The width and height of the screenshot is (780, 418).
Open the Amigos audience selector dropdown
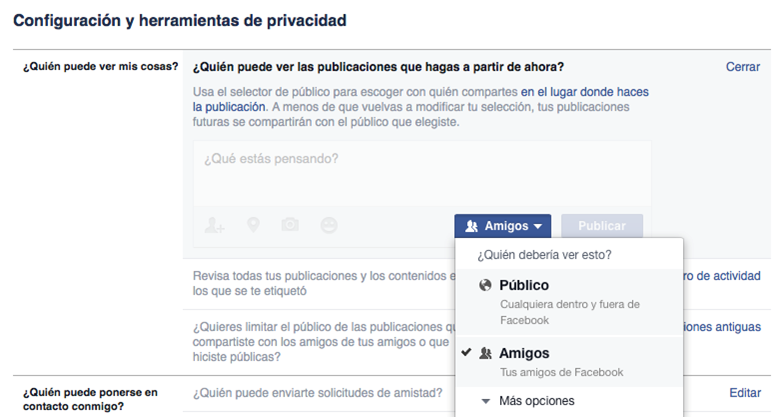[x=503, y=226]
